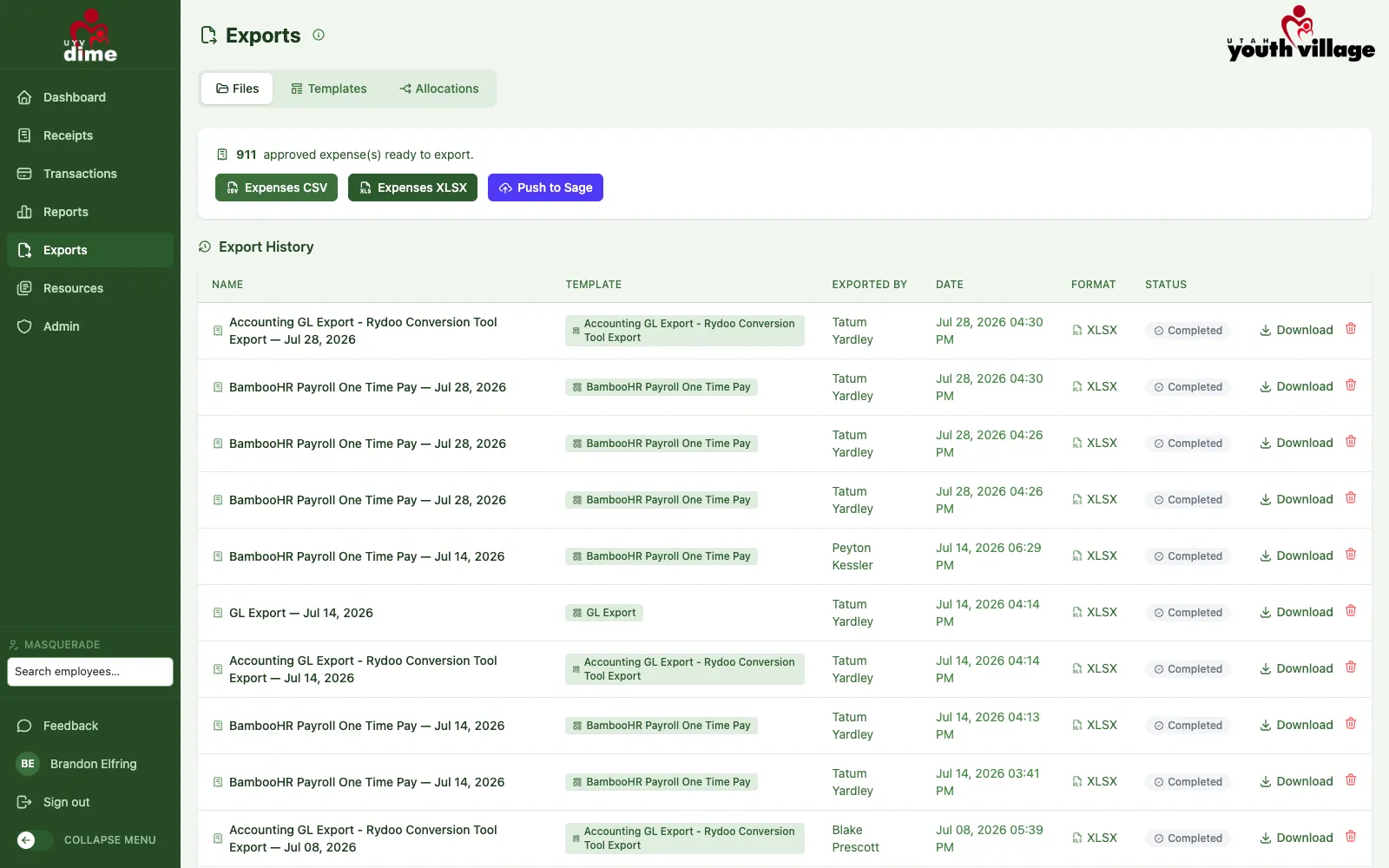Click BambooHR template tag in Peyton Kessler row
The image size is (1389, 868).
click(x=662, y=556)
